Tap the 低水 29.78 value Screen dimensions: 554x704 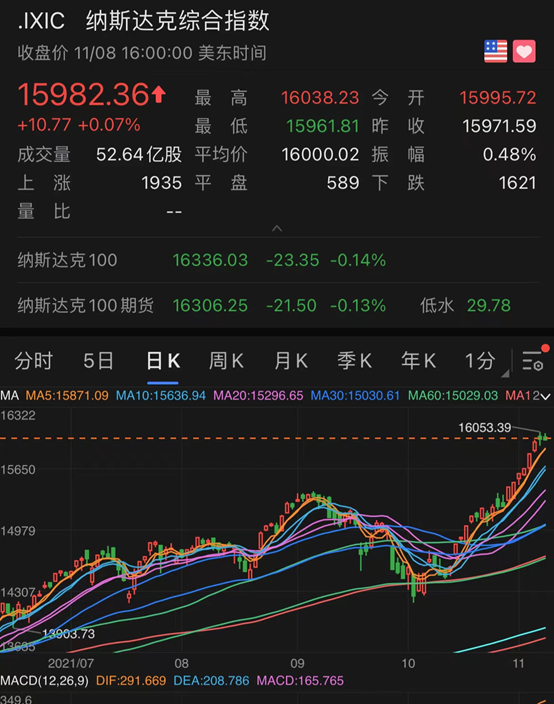[x=489, y=306]
